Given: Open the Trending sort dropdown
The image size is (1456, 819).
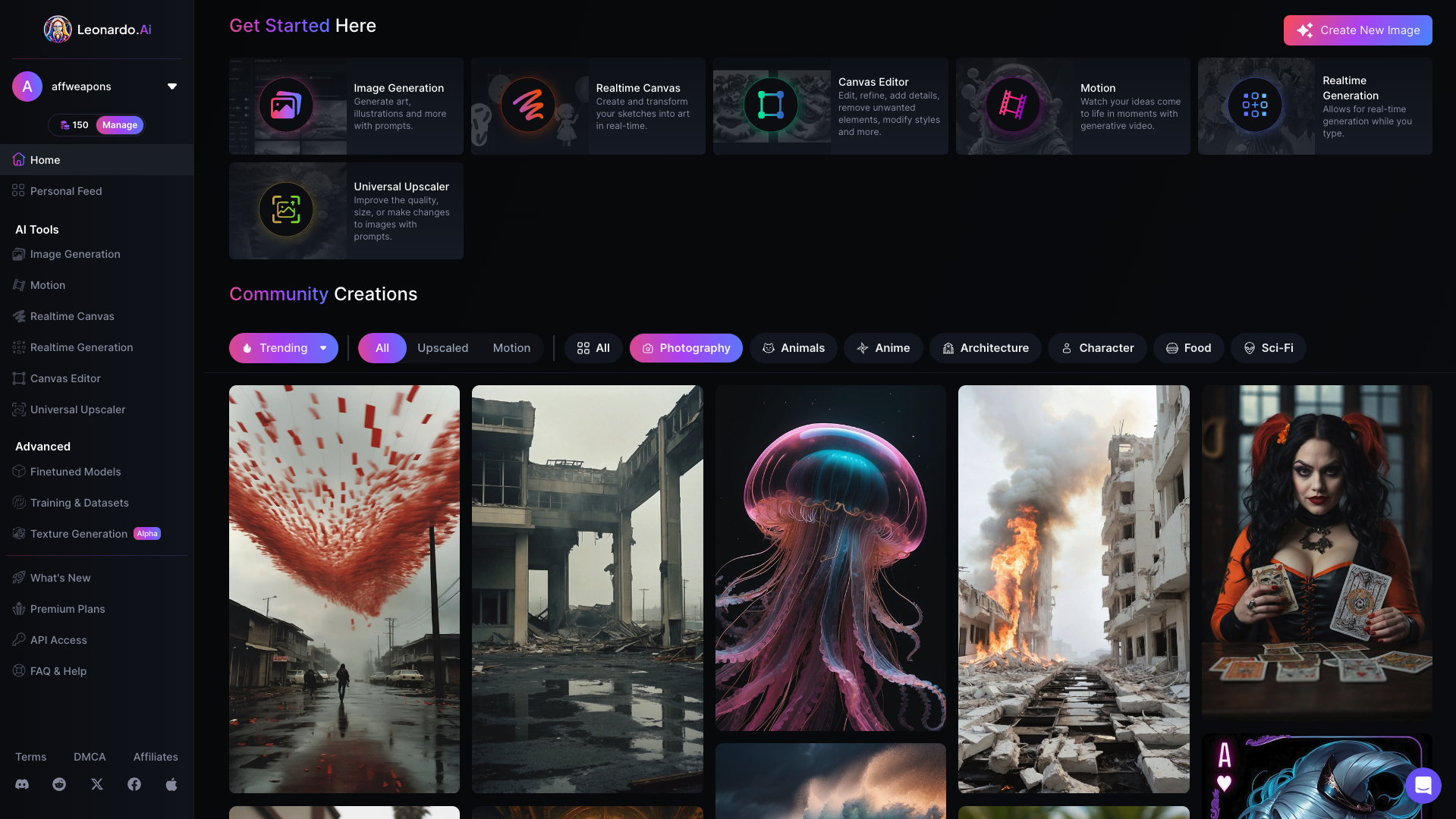Looking at the screenshot, I should point(283,348).
